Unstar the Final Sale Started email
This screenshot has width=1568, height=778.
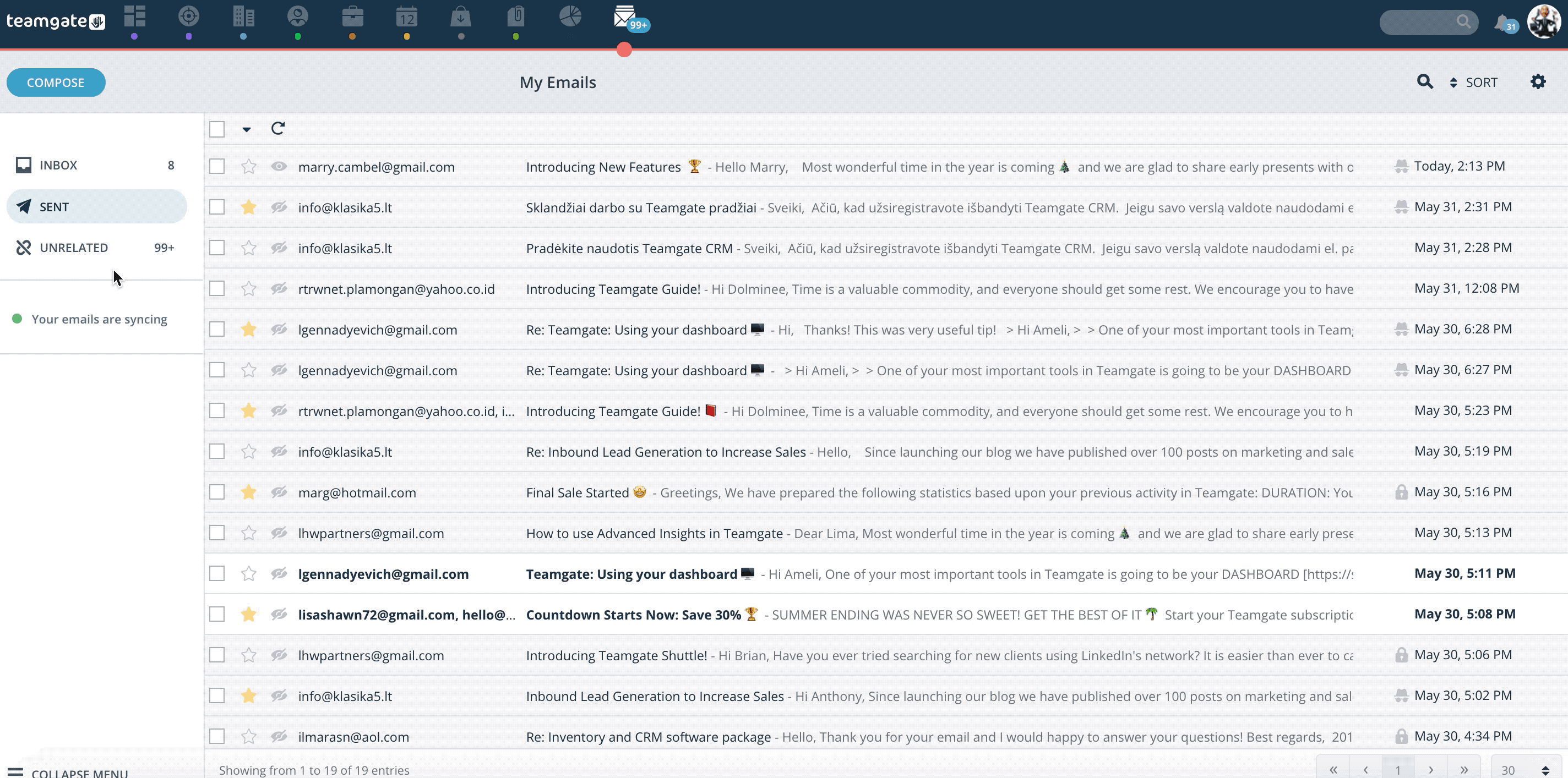248,492
